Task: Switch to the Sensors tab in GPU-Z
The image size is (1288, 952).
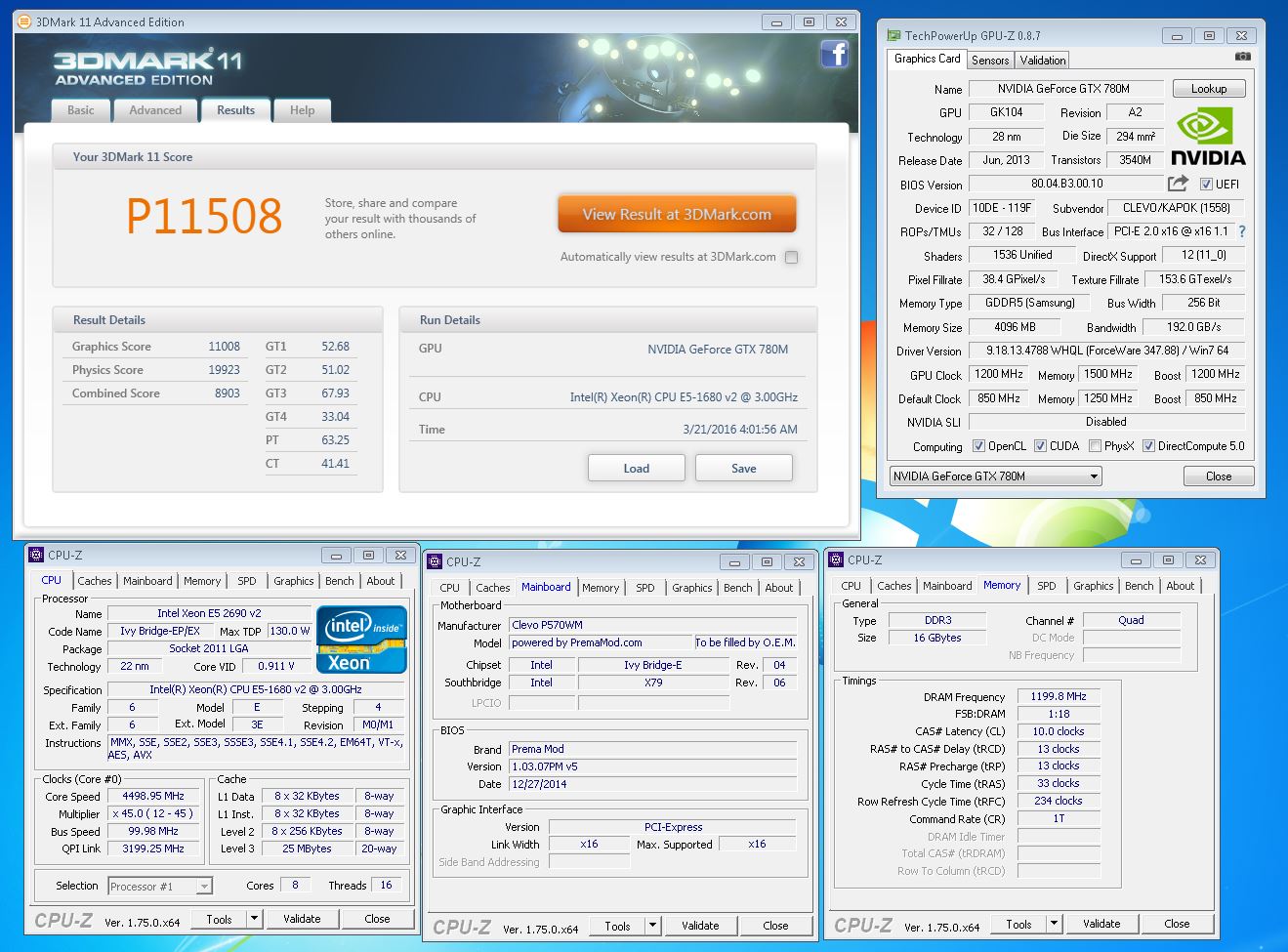Action: click(x=990, y=60)
